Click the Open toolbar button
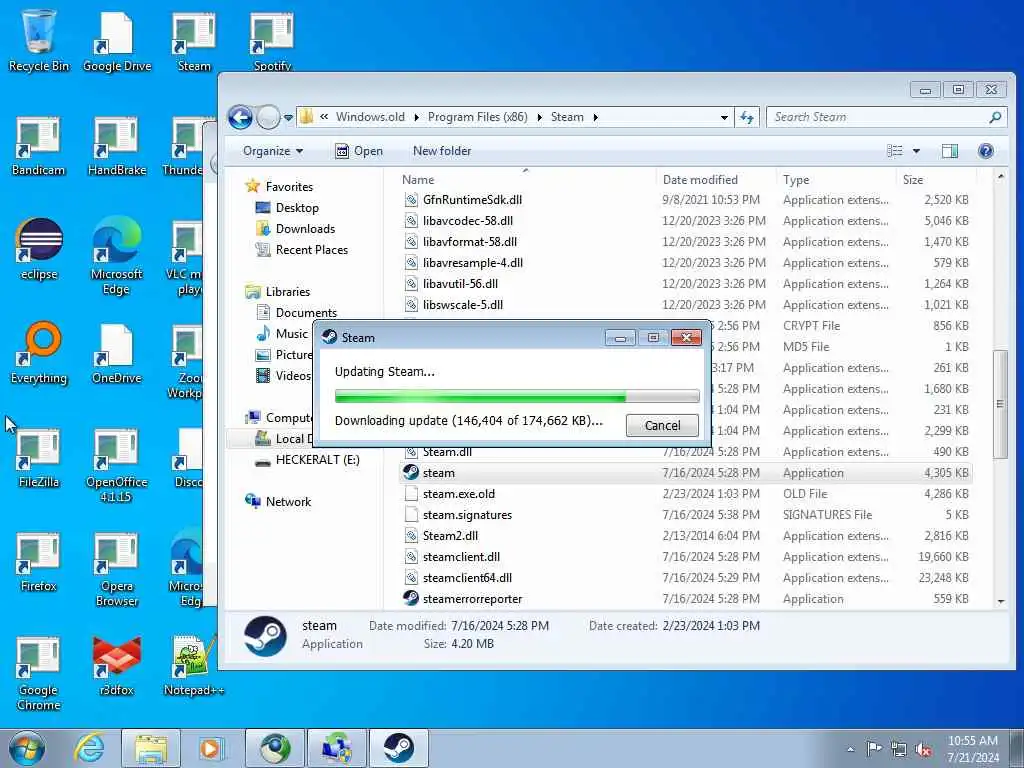The height and width of the screenshot is (768, 1024). click(x=359, y=152)
